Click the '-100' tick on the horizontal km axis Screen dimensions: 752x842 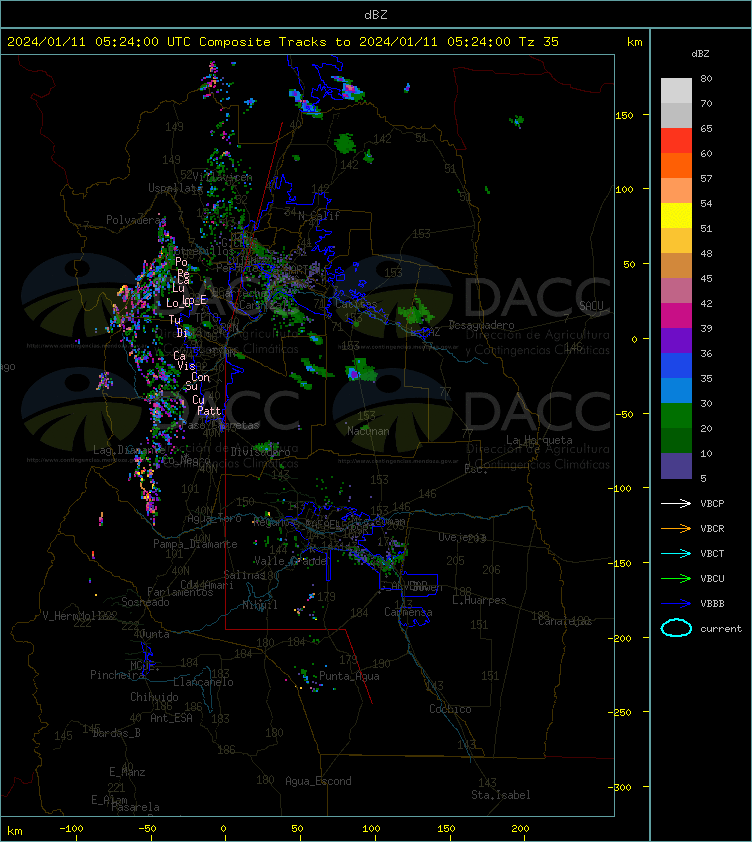tap(71, 829)
